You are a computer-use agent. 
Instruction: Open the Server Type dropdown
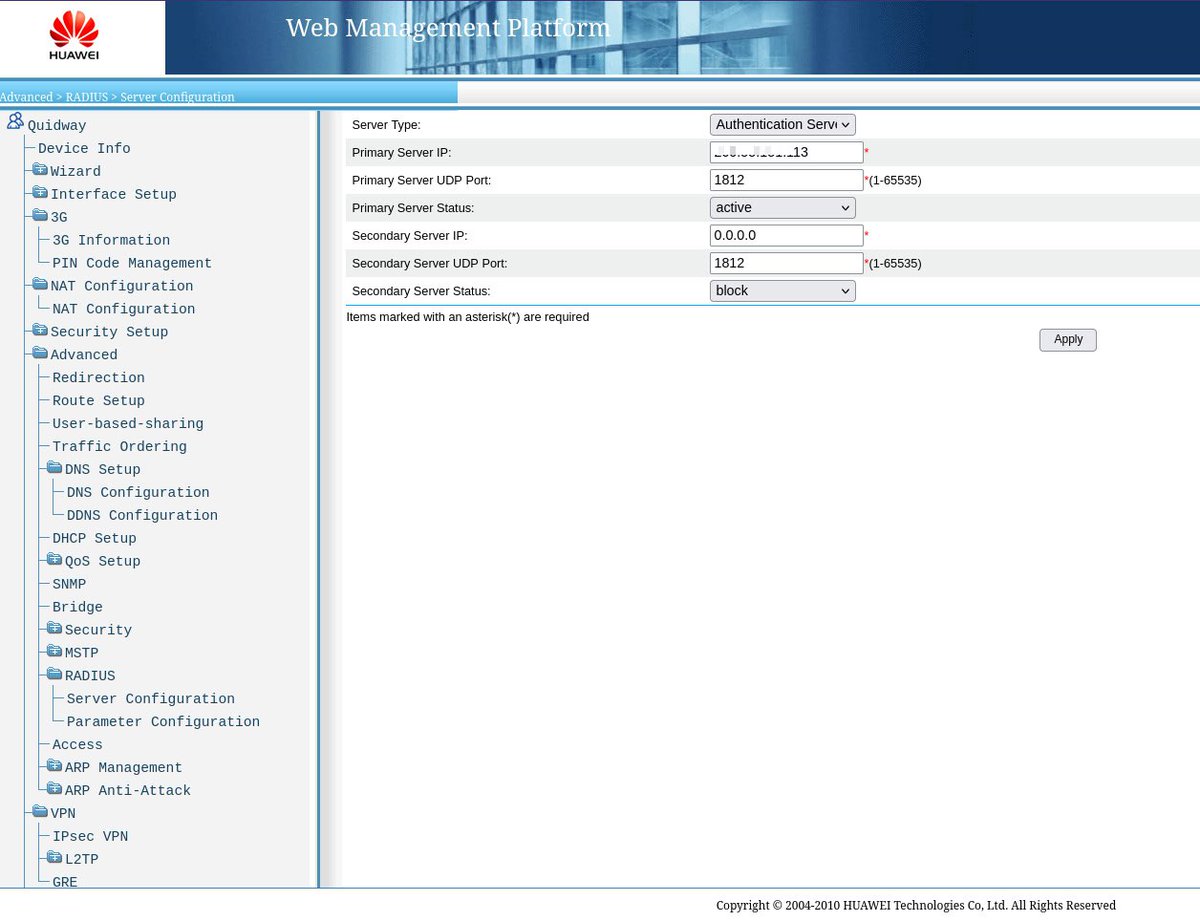[x=783, y=125]
